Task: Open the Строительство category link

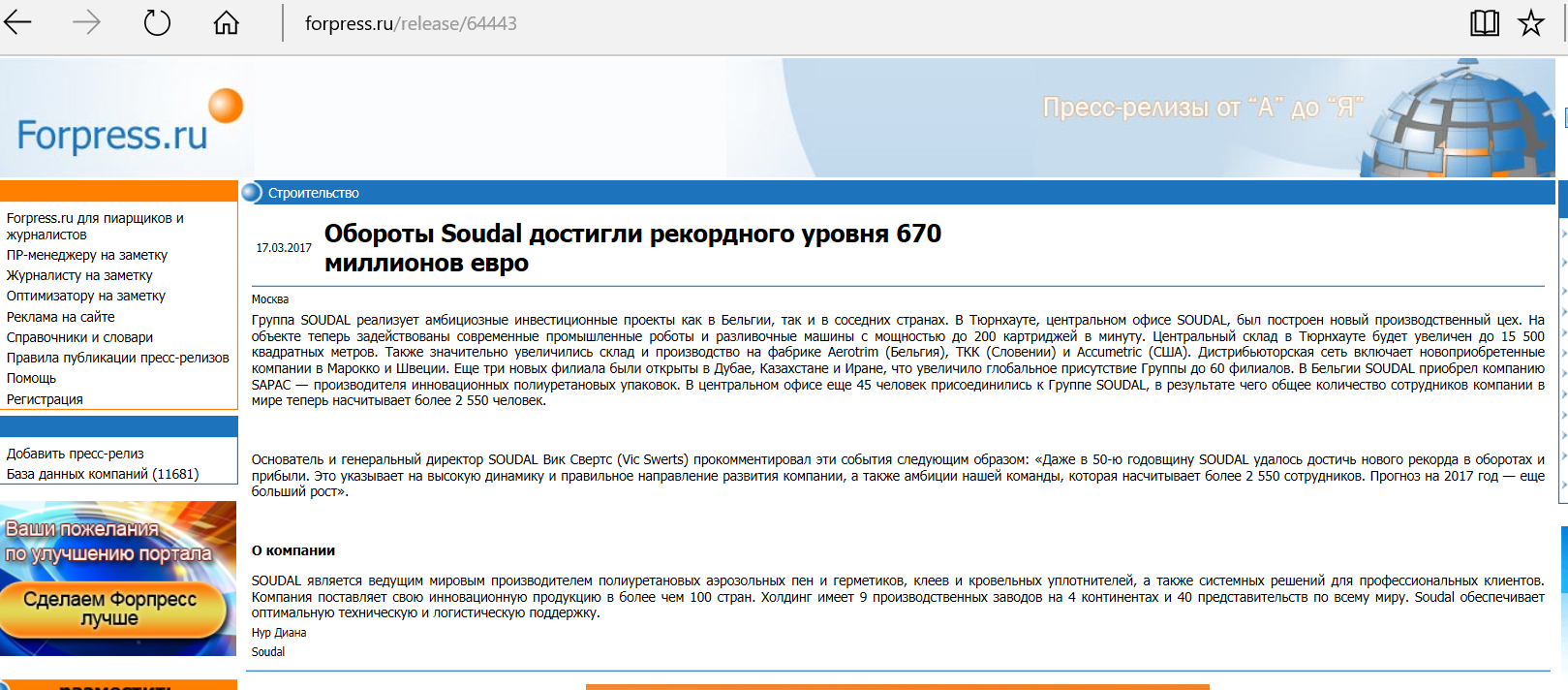Action: 313,193
